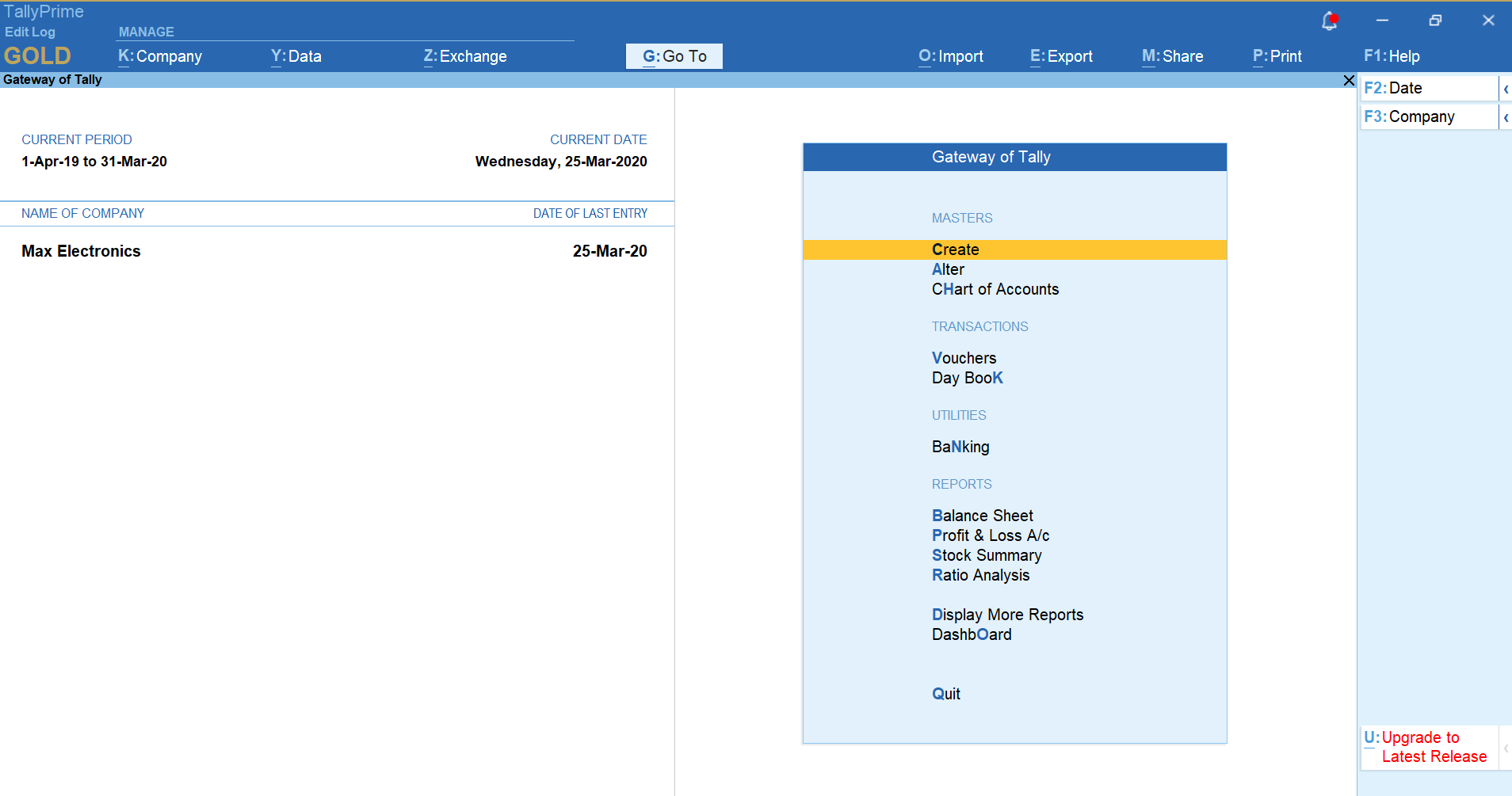Open the Z: Exchange menu
Viewport: 1512px width, 796px height.
465,56
